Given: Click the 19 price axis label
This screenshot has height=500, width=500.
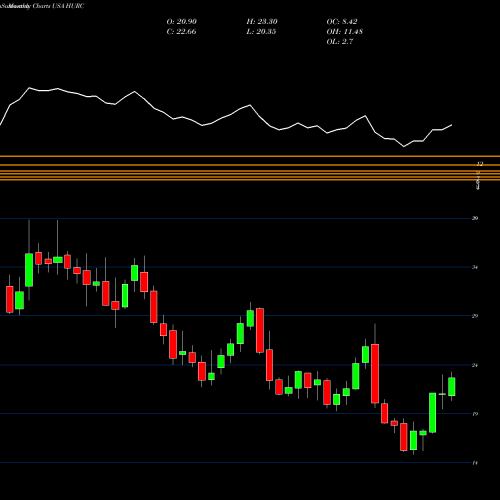Looking at the screenshot, I should click(475, 414).
